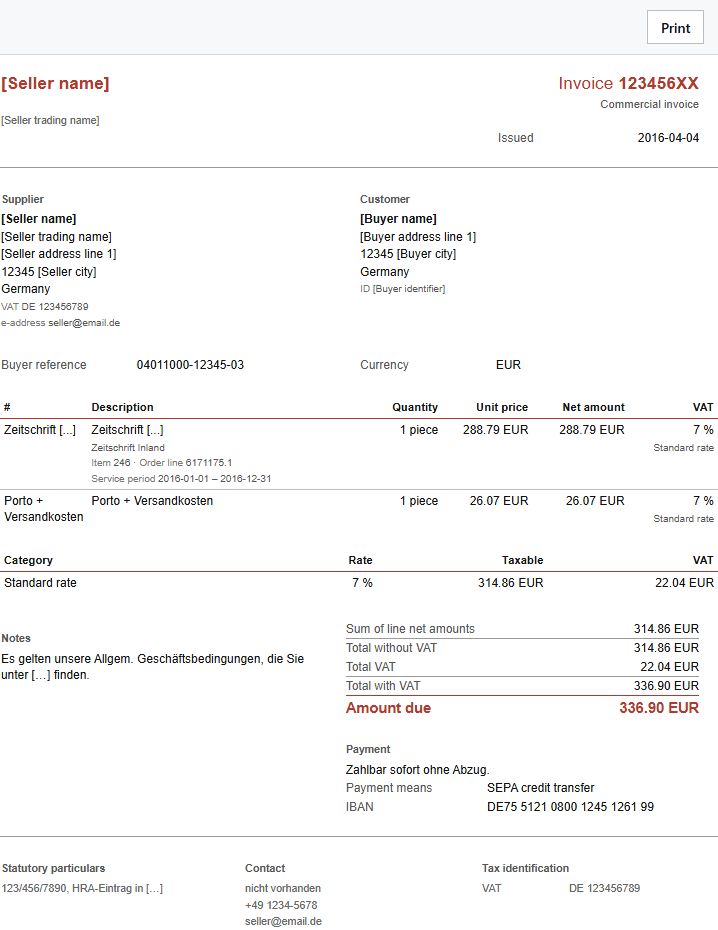Click the currency value EUR
Viewport: 718px width, 930px height.
508,365
